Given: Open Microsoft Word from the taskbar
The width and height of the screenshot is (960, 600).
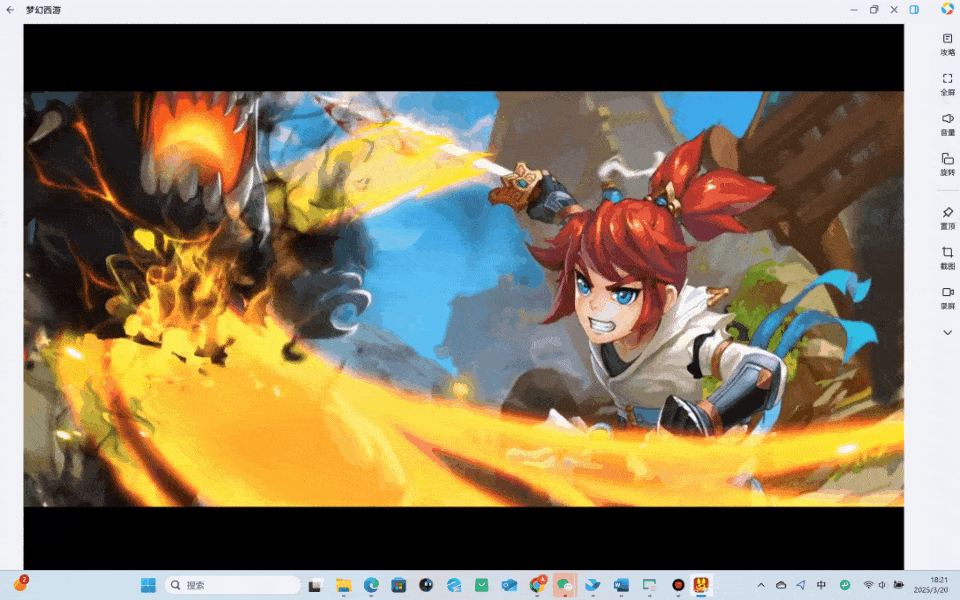Looking at the screenshot, I should tap(621, 585).
